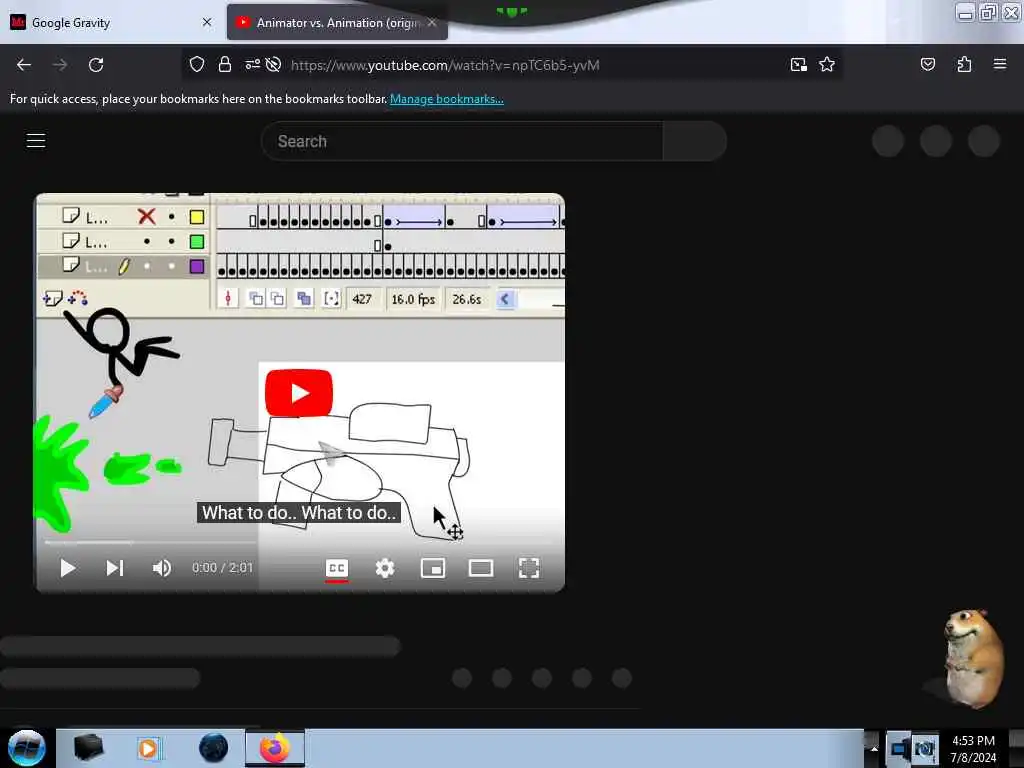Screen dimensions: 1024x768
Task: Go back to the previous page
Action: [x=24, y=65]
